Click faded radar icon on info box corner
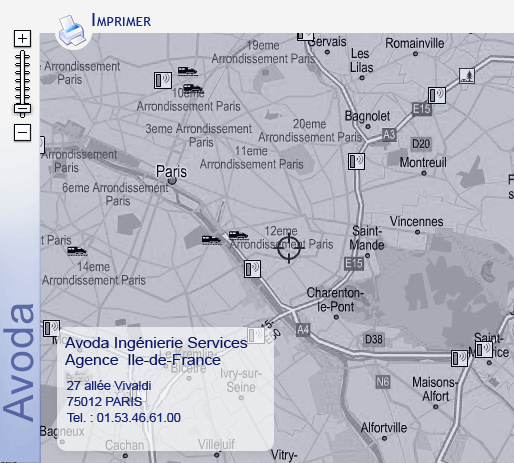514x463 pixels. tap(256, 335)
